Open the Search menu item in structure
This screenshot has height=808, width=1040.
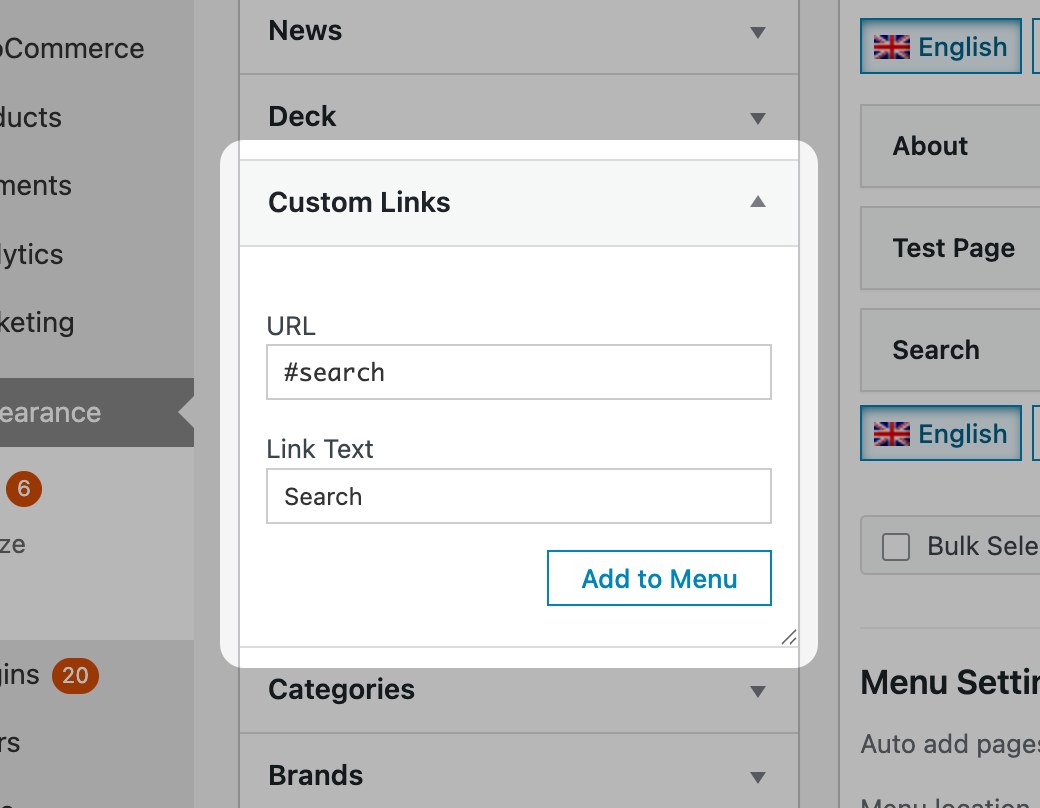950,350
